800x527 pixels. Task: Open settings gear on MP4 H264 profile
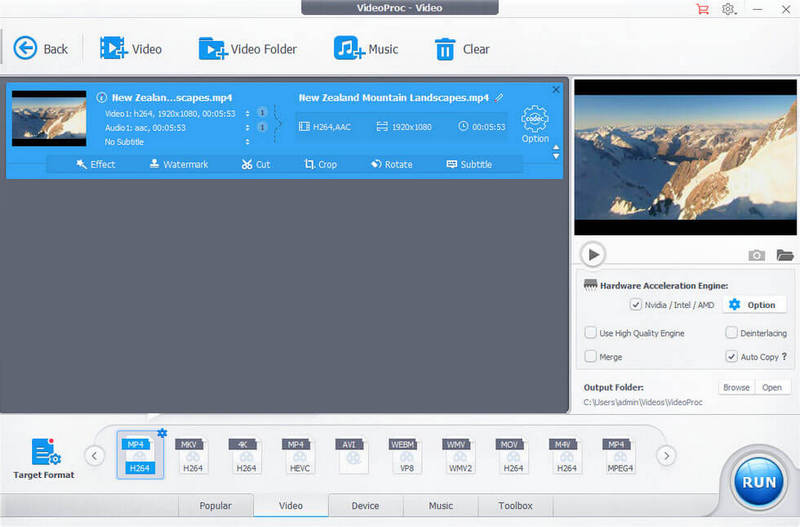162,433
